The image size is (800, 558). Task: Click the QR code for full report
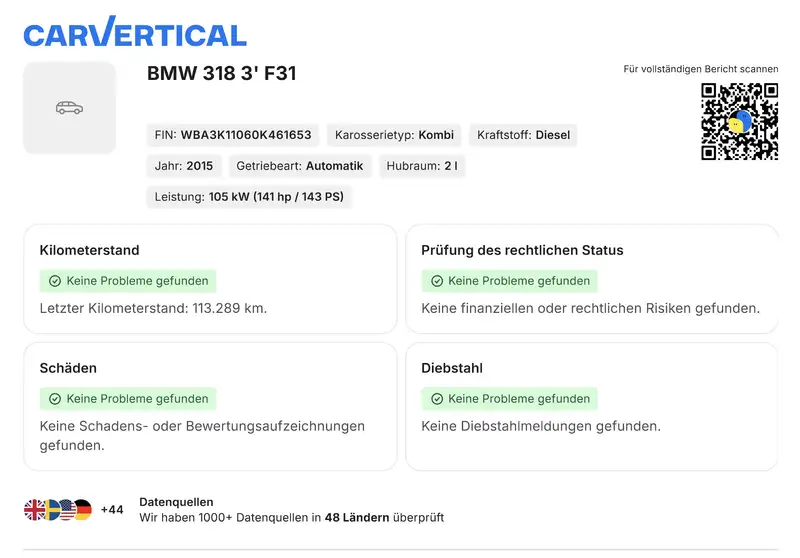pyautogui.click(x=739, y=121)
